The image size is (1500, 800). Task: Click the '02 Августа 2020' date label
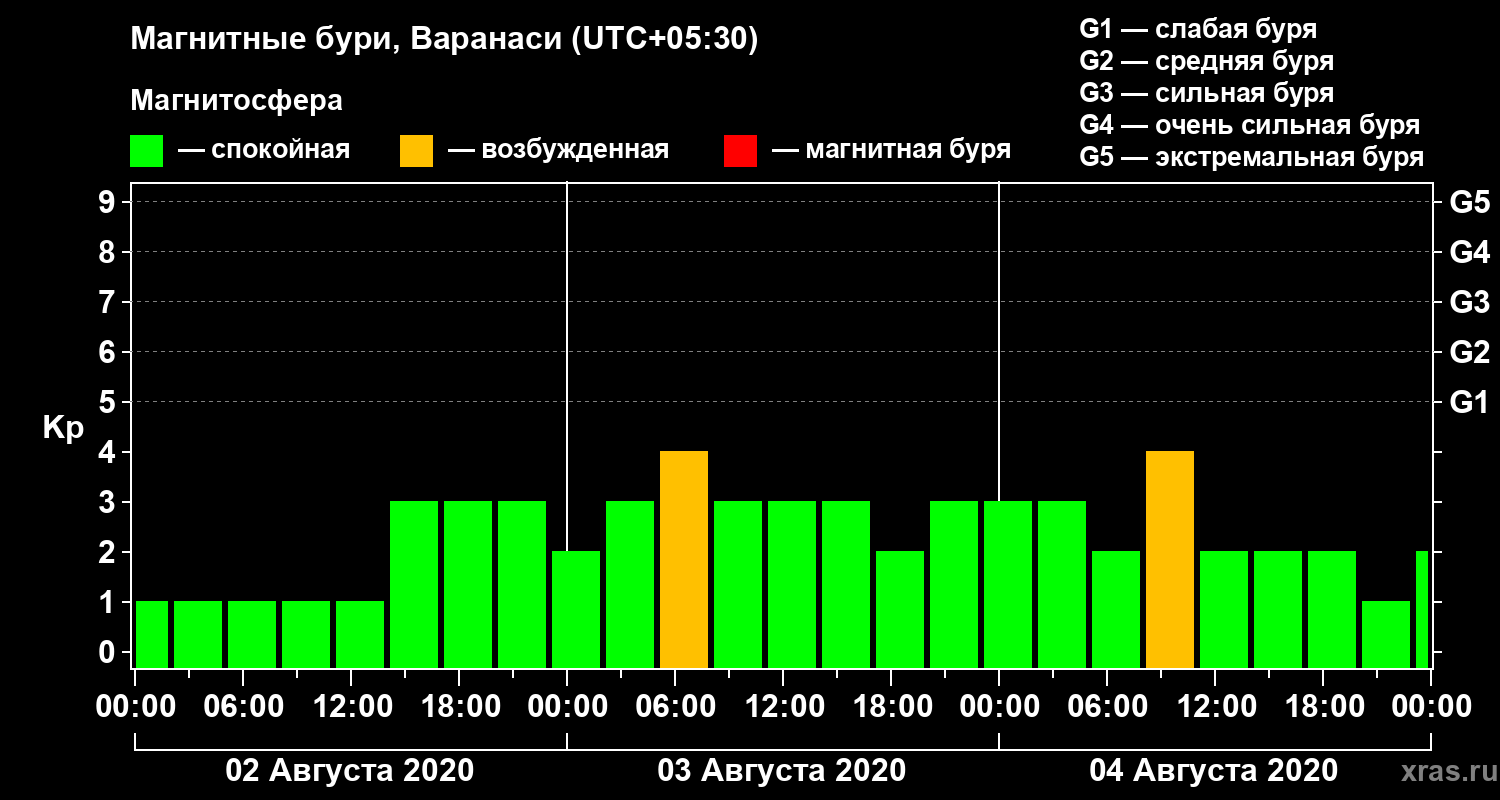[x=350, y=771]
